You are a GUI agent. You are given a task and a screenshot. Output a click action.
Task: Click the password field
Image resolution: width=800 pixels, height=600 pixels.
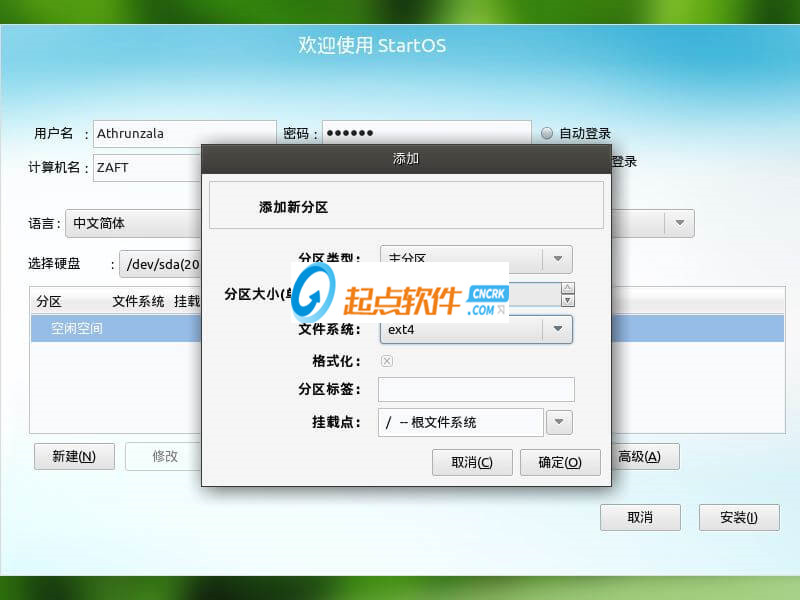coord(427,133)
